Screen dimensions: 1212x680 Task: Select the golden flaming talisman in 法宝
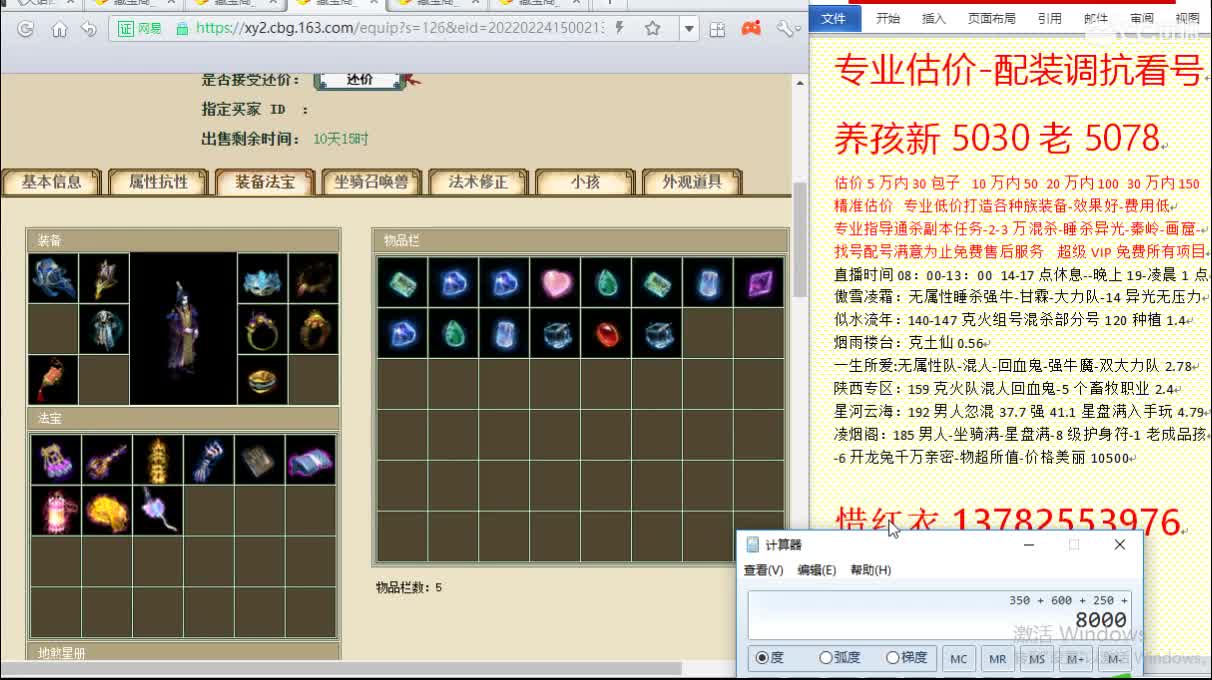(x=105, y=511)
